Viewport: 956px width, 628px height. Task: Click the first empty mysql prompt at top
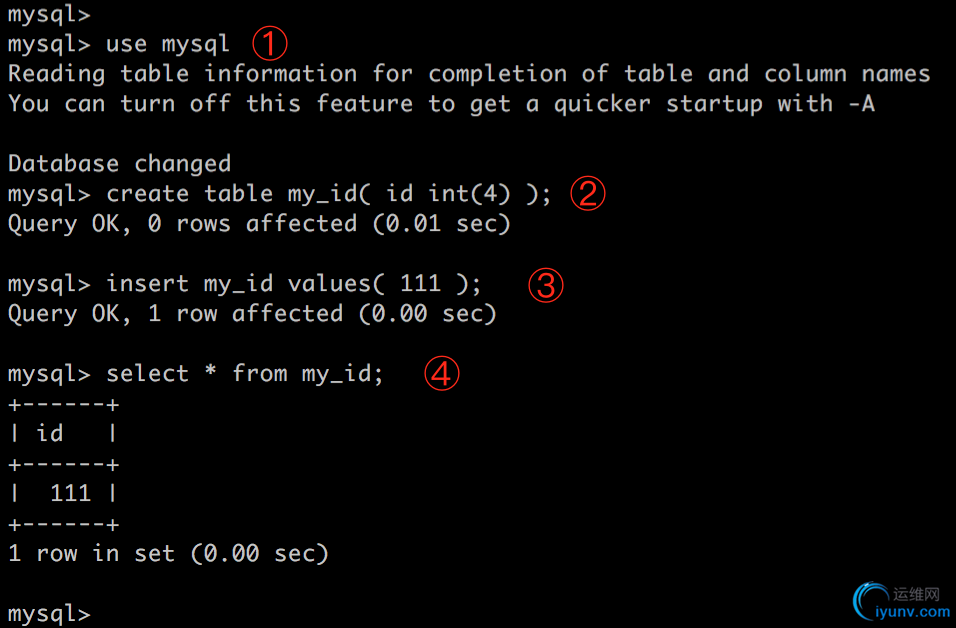click(x=49, y=14)
